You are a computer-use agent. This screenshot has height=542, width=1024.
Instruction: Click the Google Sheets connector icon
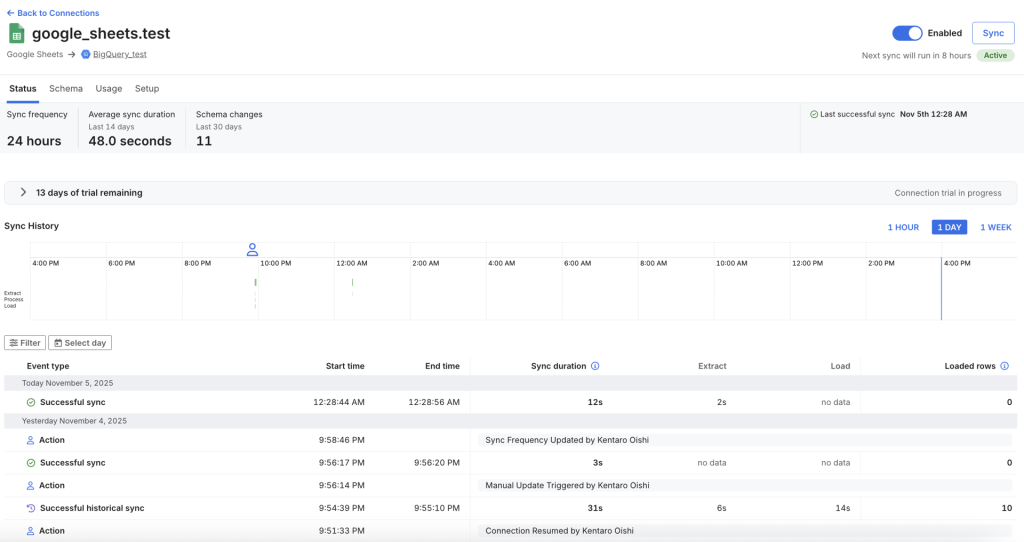(x=17, y=33)
